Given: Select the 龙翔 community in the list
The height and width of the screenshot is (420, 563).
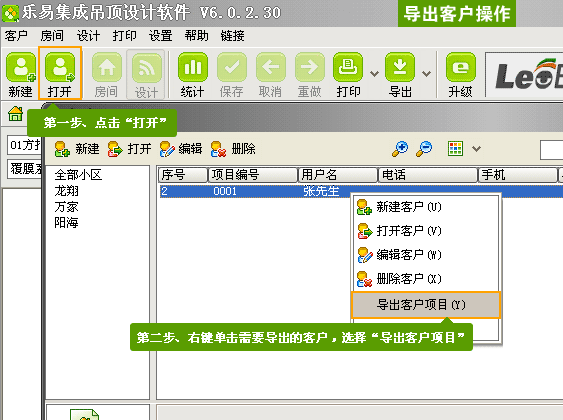Looking at the screenshot, I should (x=66, y=191).
